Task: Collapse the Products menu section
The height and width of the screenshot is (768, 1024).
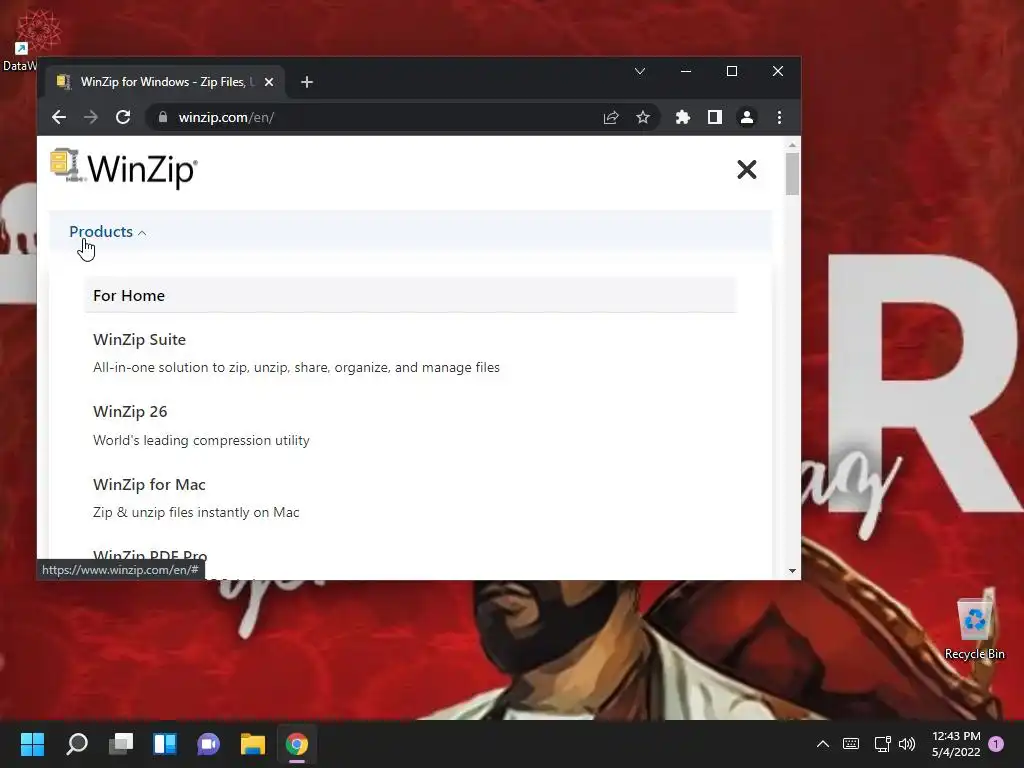Action: 108,232
